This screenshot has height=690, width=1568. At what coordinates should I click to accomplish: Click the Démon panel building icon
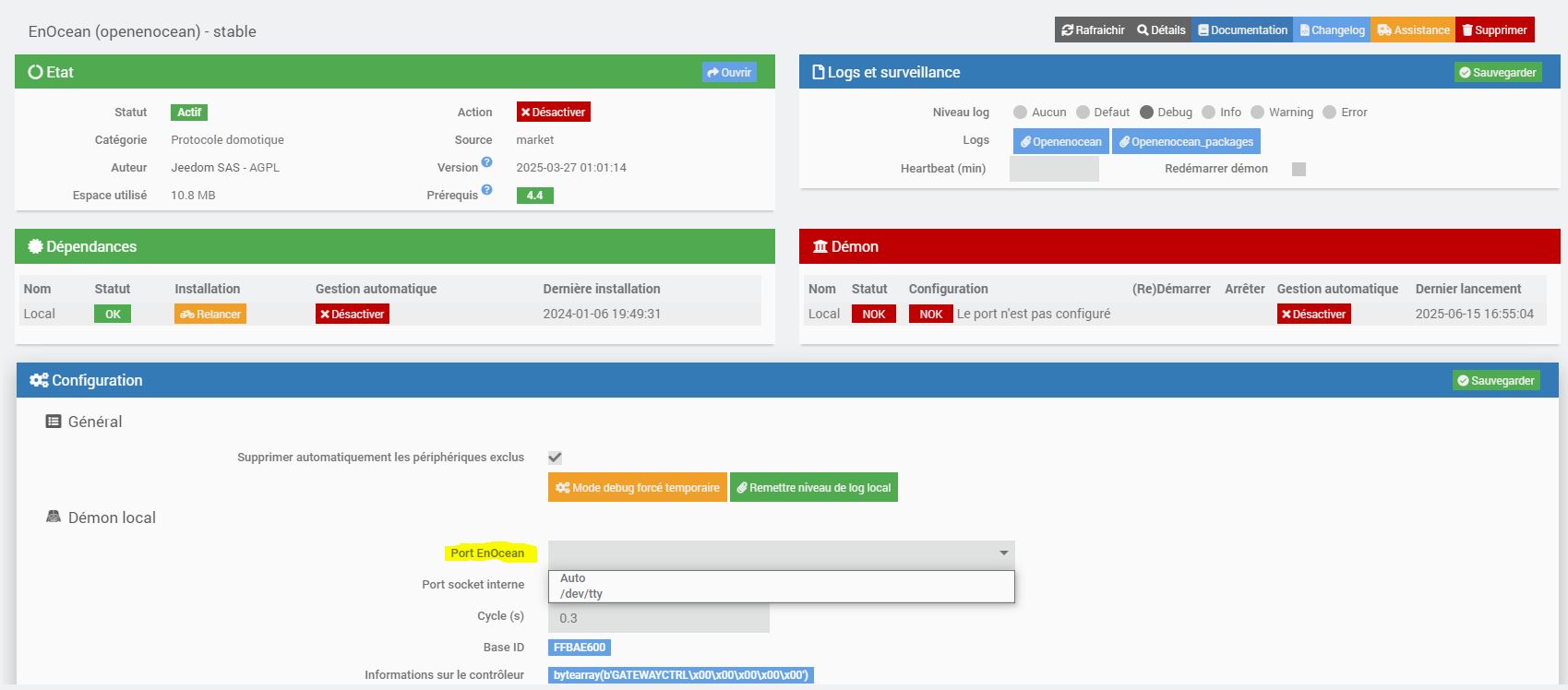(x=820, y=246)
